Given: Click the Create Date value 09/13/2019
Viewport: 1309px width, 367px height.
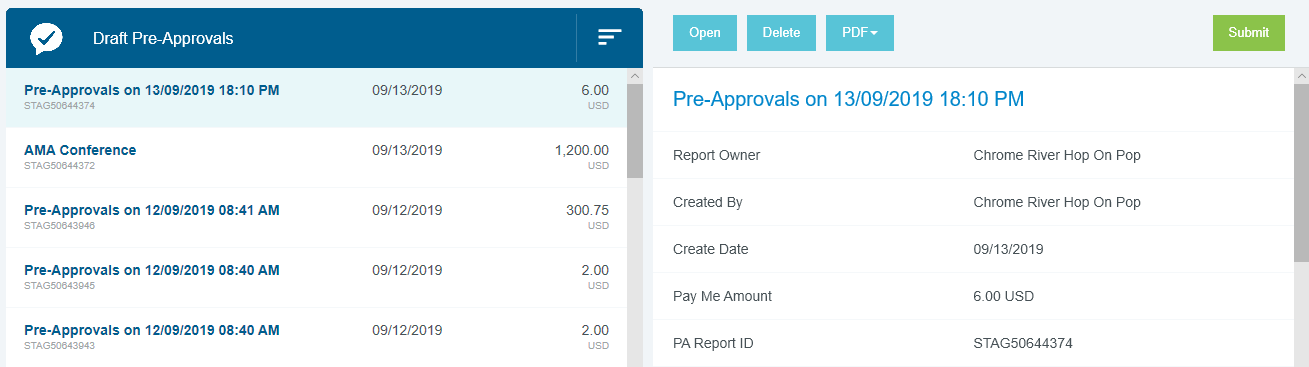Looking at the screenshot, I should click(1009, 249).
